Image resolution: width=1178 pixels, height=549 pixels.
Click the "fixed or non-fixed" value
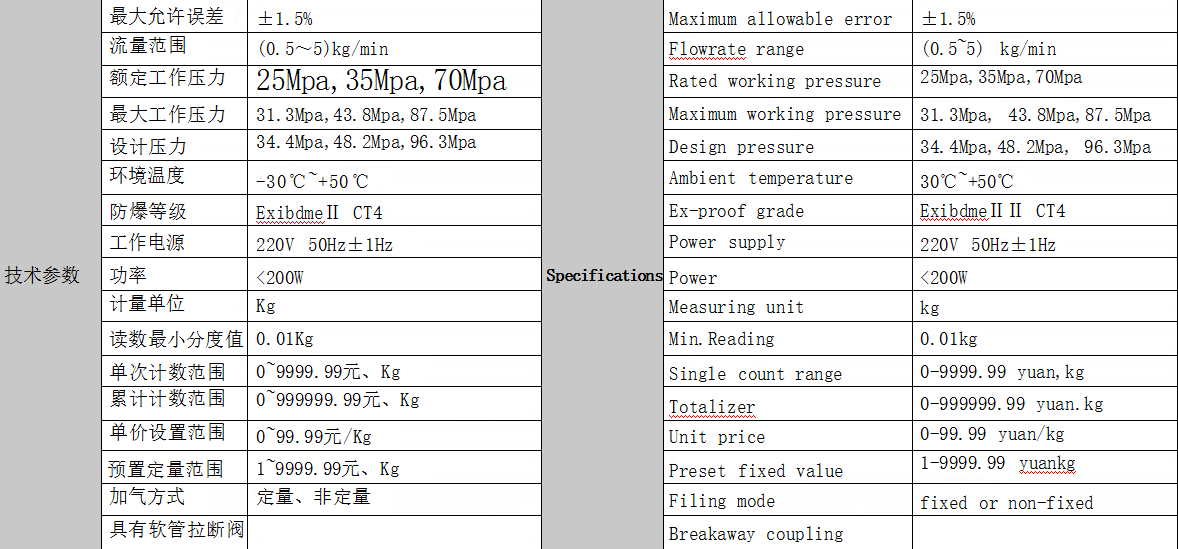(1006, 503)
